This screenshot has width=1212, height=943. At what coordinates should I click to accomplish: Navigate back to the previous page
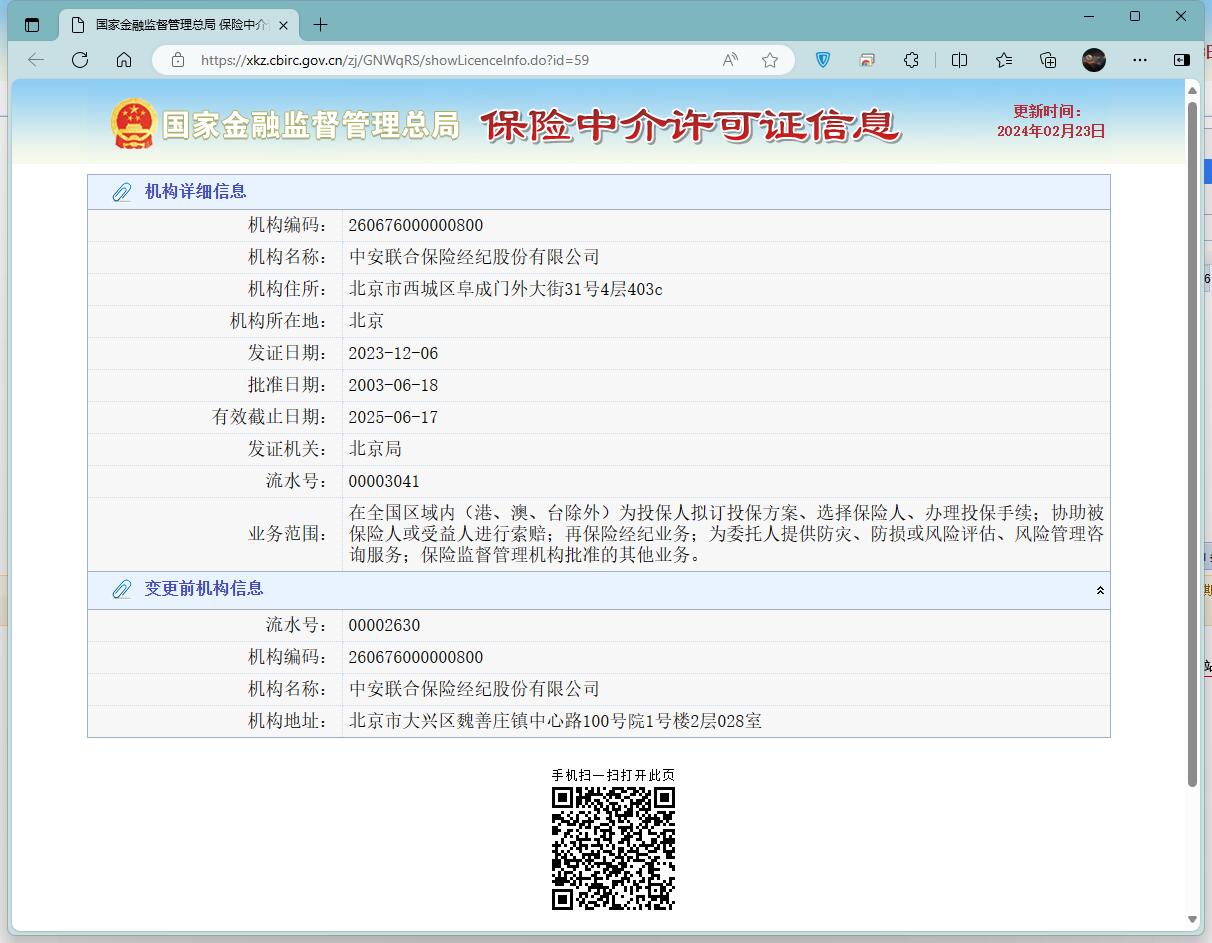36,60
